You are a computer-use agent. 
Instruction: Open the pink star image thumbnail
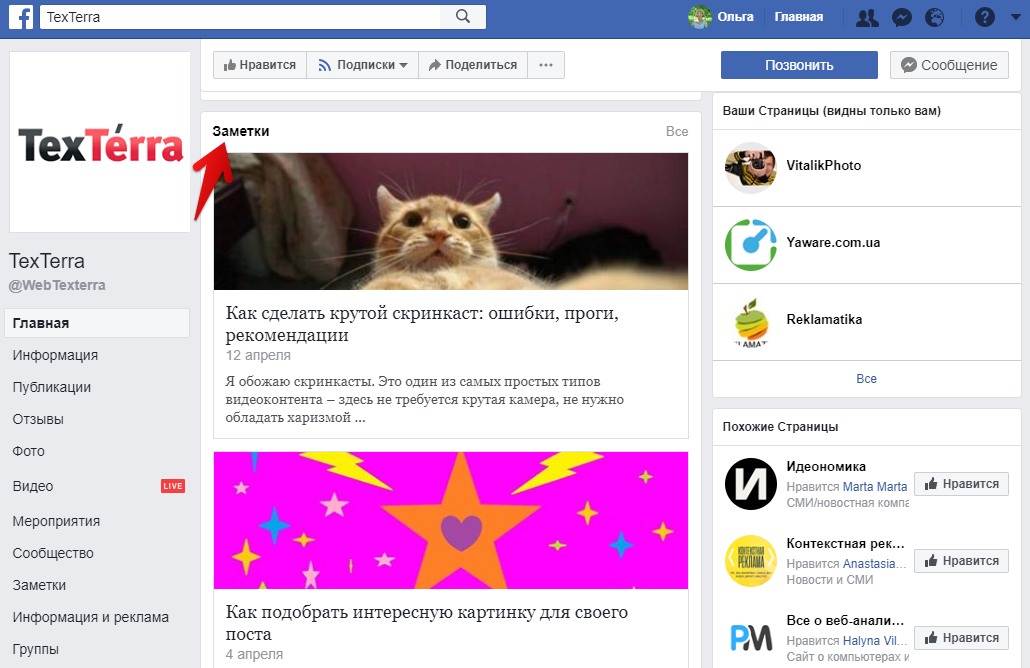click(451, 520)
